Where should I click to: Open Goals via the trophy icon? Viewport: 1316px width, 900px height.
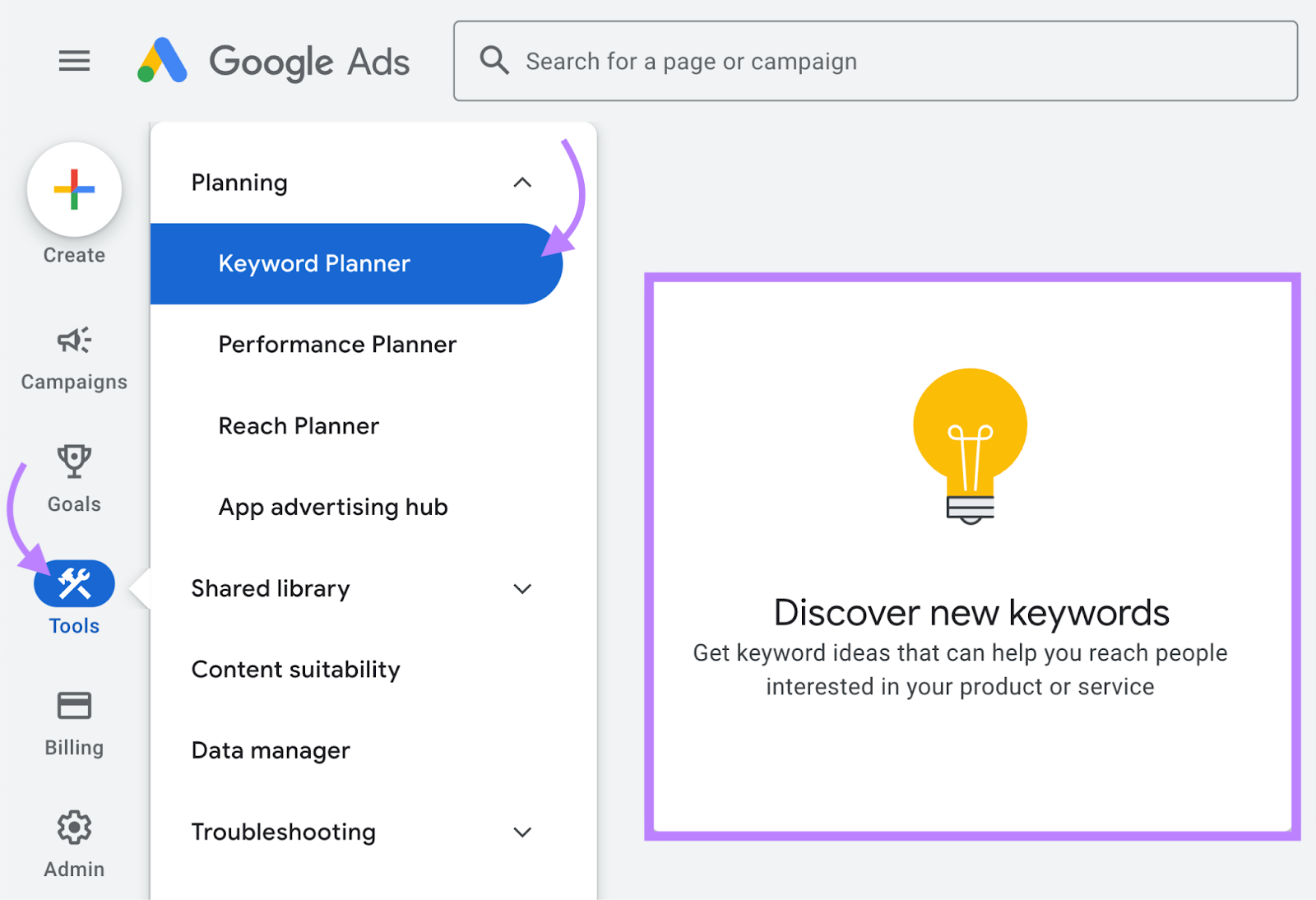[x=74, y=462]
